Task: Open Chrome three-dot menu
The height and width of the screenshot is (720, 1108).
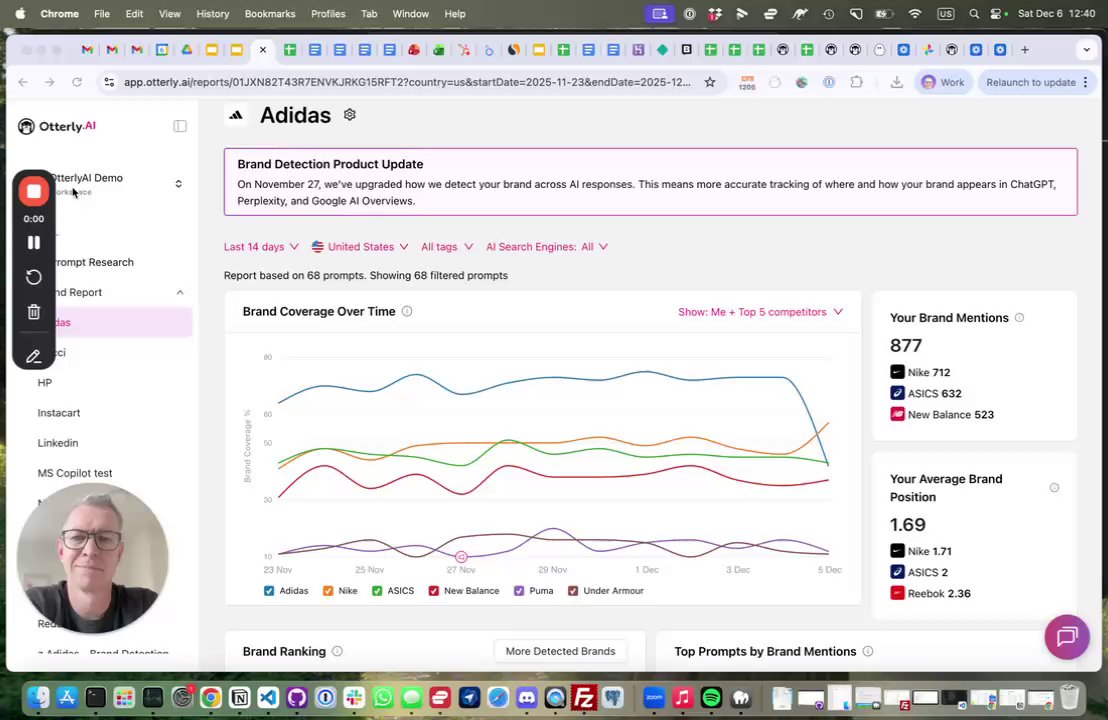Action: [1086, 82]
